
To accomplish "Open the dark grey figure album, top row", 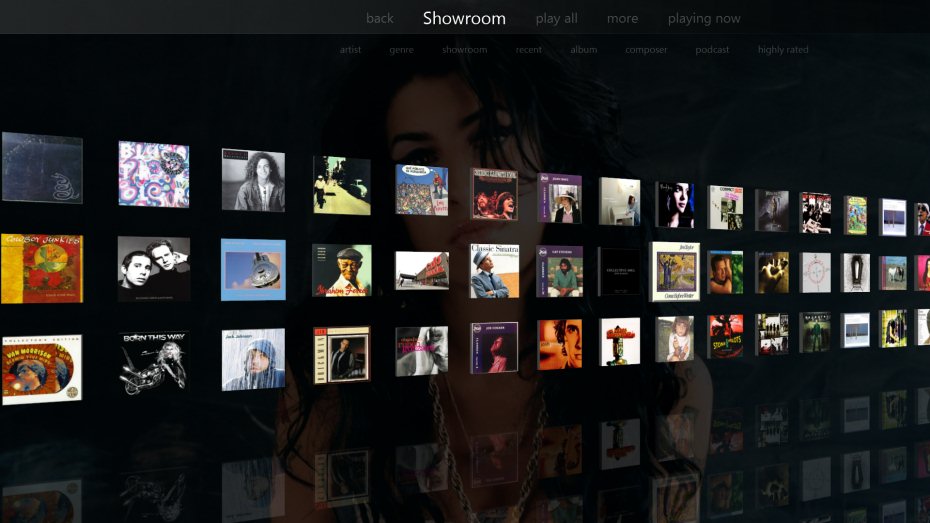I will (x=772, y=211).
